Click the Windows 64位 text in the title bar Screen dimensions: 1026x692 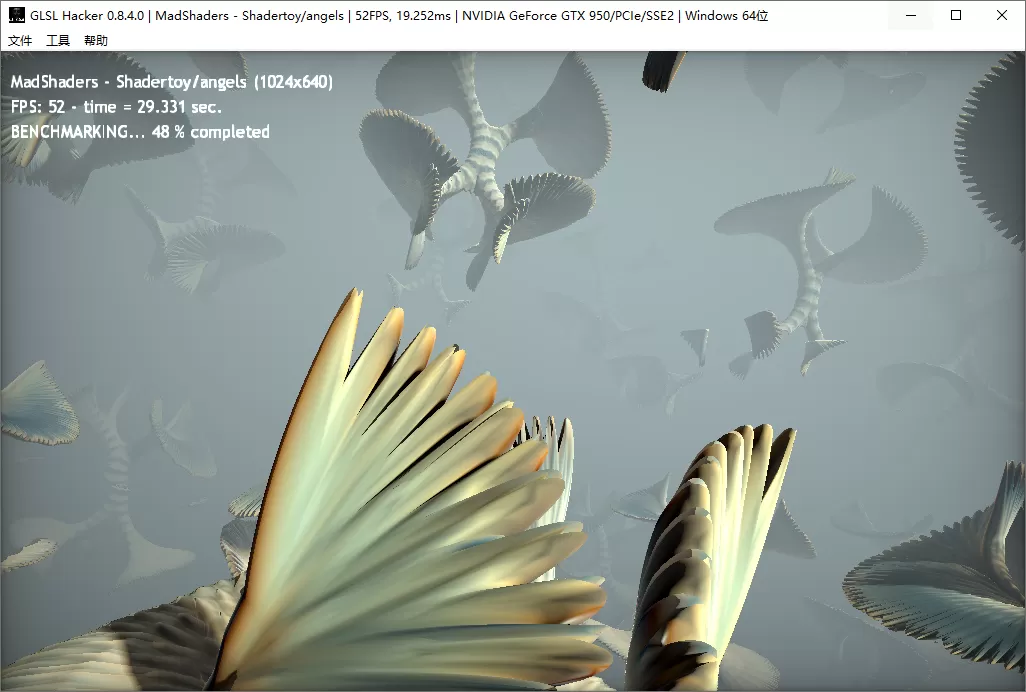click(728, 15)
